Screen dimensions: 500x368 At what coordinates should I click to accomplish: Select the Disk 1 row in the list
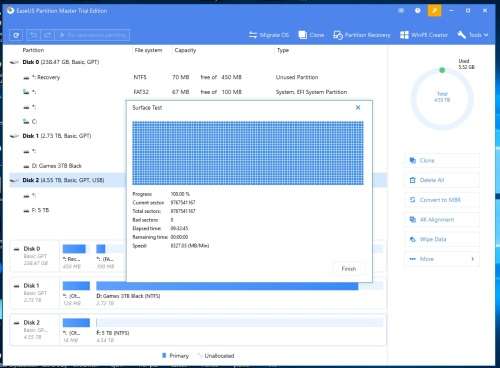point(68,136)
